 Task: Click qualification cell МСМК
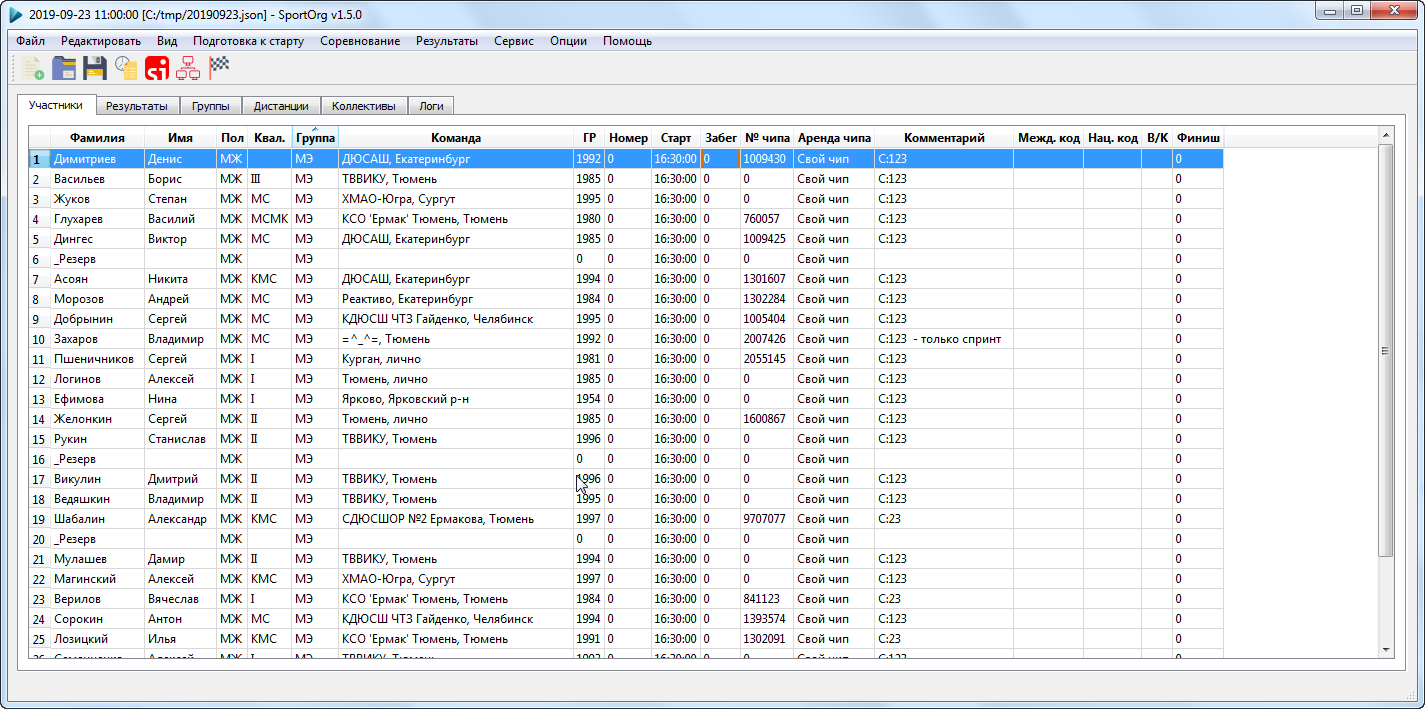click(x=269, y=219)
